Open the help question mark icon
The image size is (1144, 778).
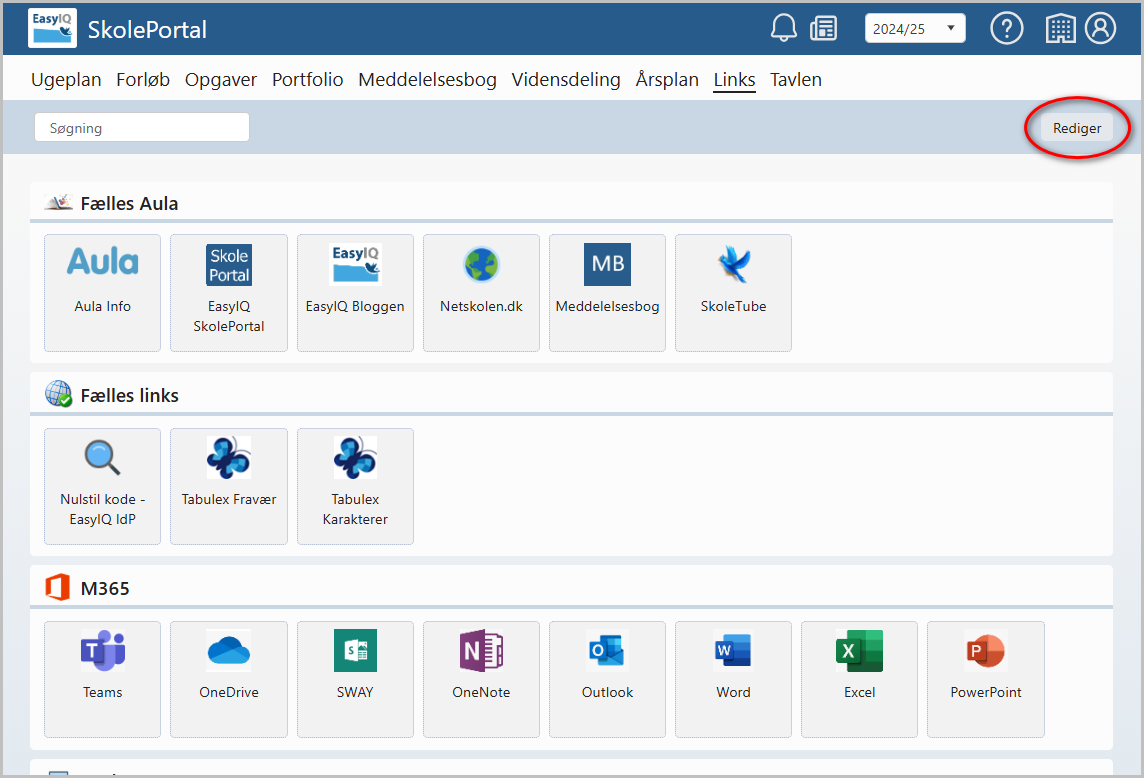tap(1007, 28)
